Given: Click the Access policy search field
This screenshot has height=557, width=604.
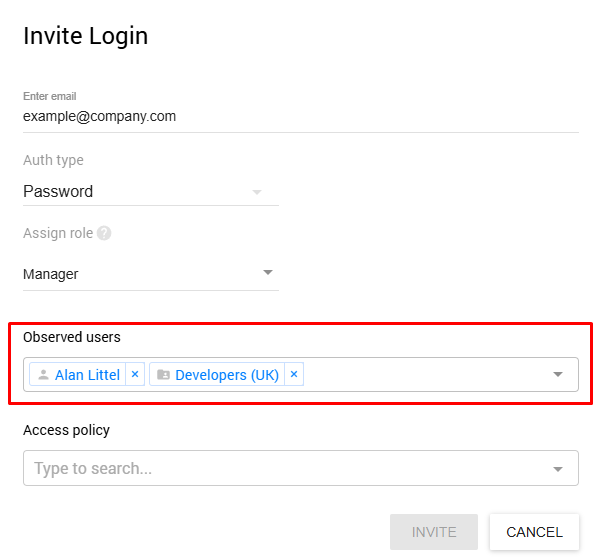Looking at the screenshot, I should pyautogui.click(x=280, y=468).
